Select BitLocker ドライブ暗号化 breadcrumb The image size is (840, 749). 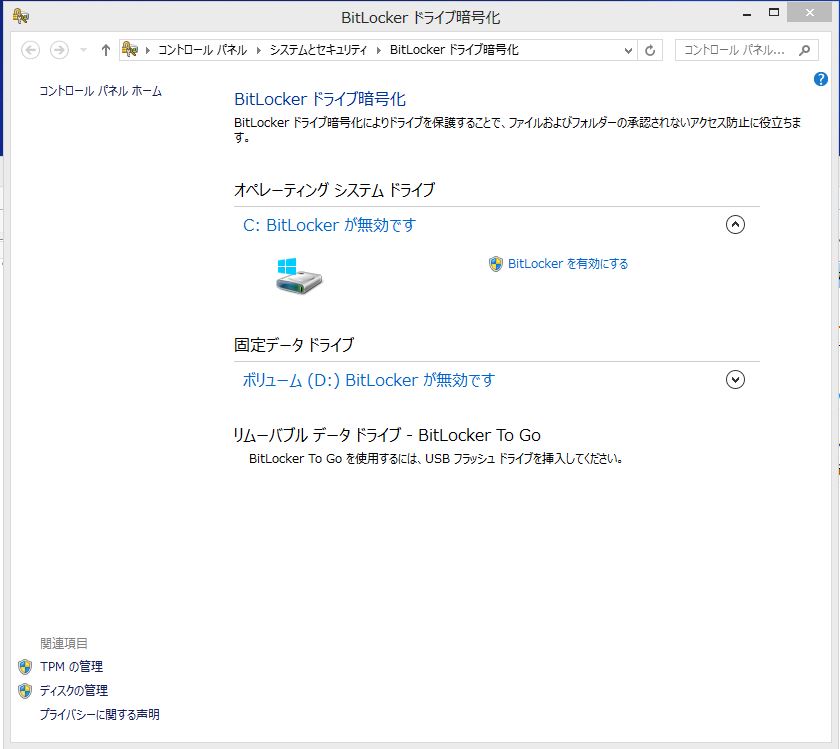click(454, 50)
